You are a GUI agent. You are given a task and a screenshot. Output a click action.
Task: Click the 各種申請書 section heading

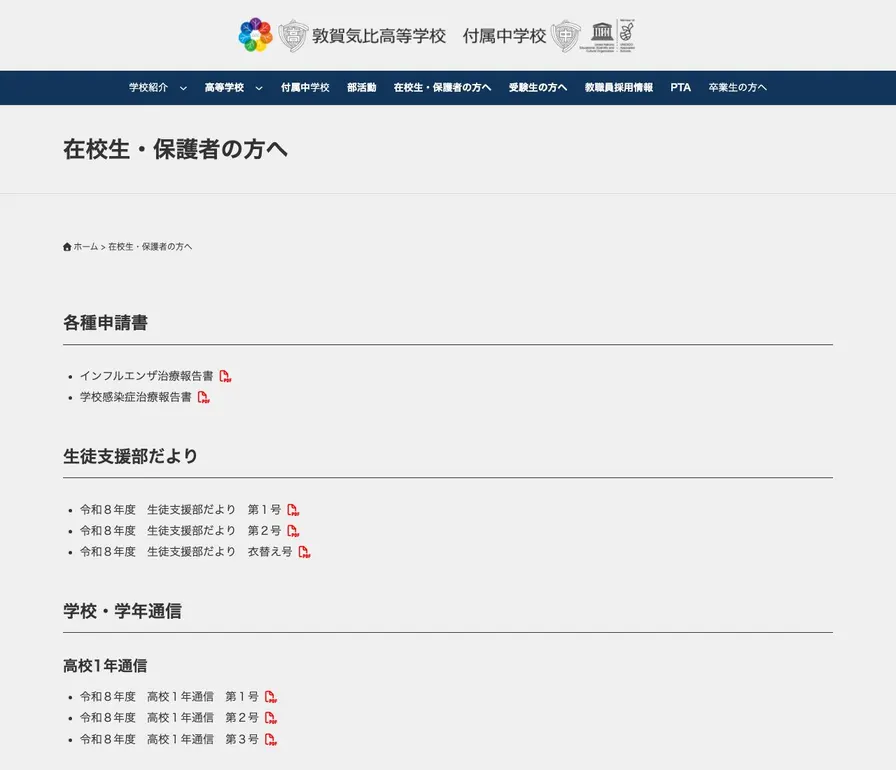tap(105, 323)
